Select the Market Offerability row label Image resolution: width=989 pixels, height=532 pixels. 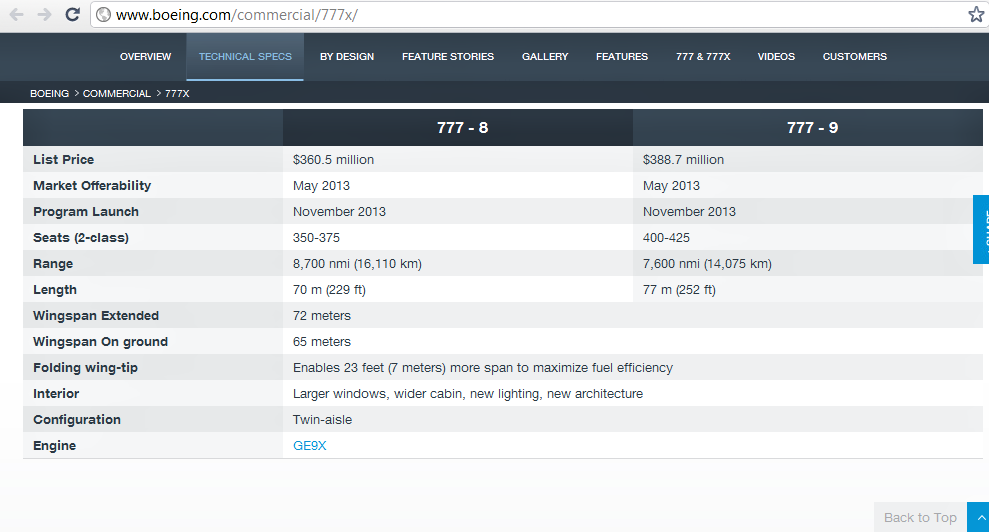[x=92, y=186]
